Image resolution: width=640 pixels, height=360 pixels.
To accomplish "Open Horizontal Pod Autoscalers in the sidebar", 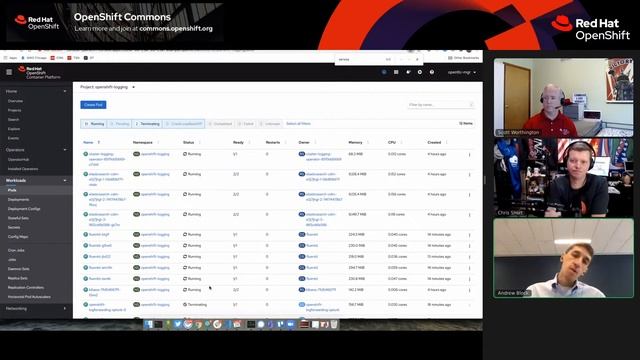I will click(x=29, y=297).
